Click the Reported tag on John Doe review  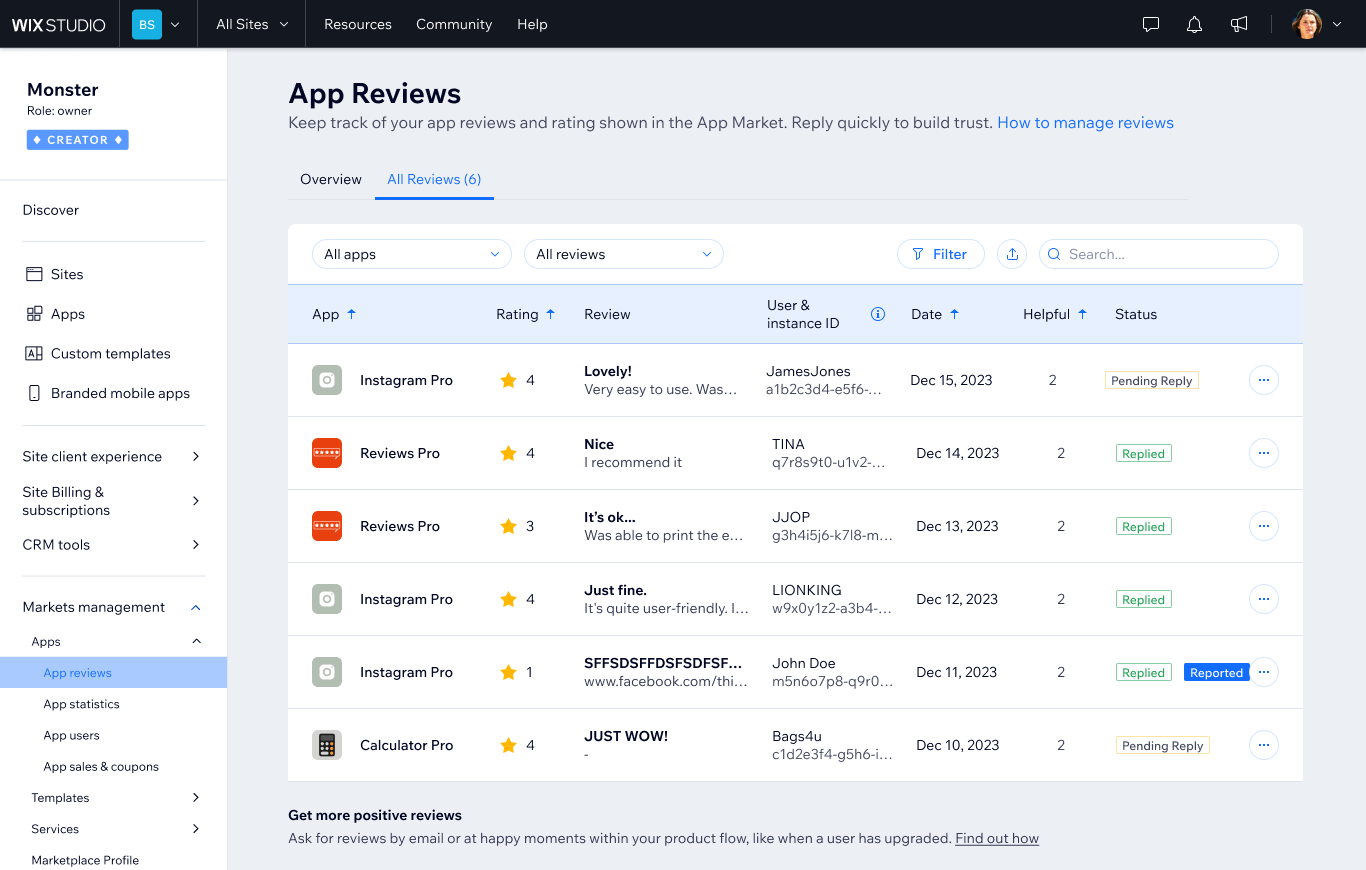1216,672
